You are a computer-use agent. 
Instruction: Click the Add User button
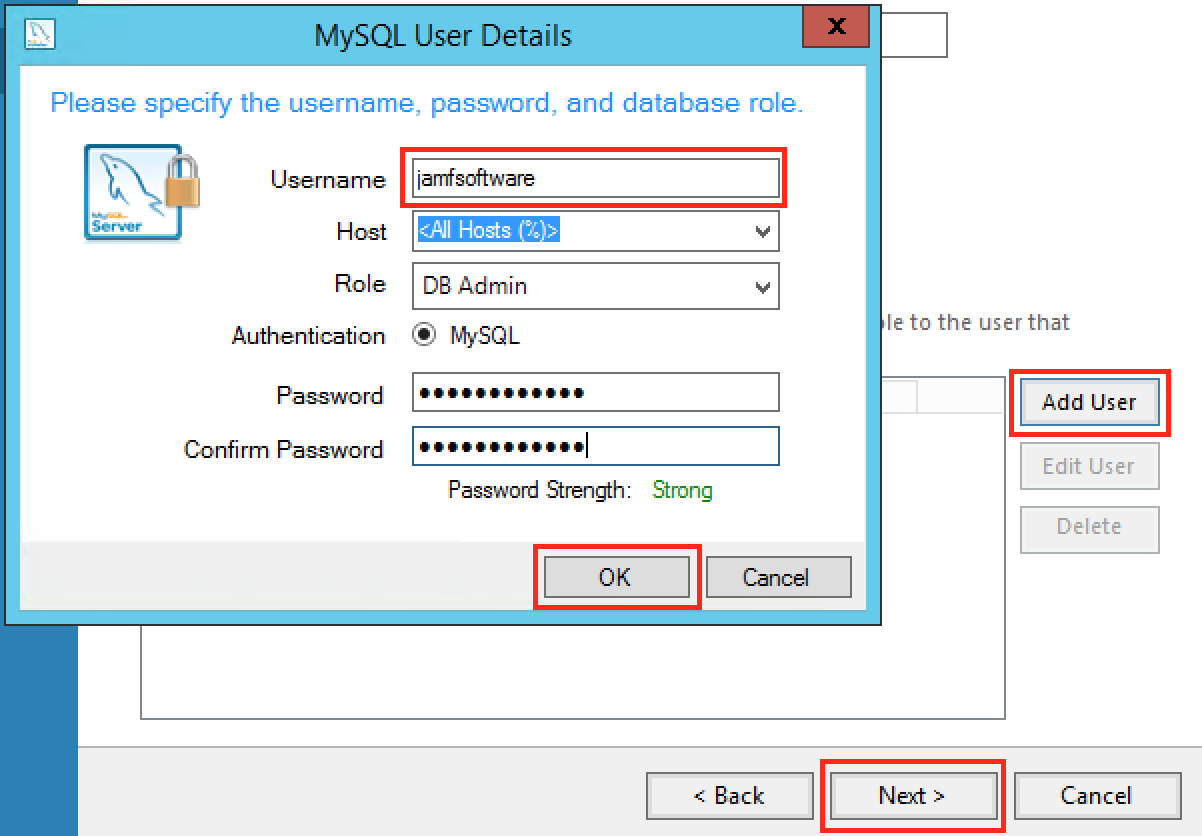(1089, 403)
